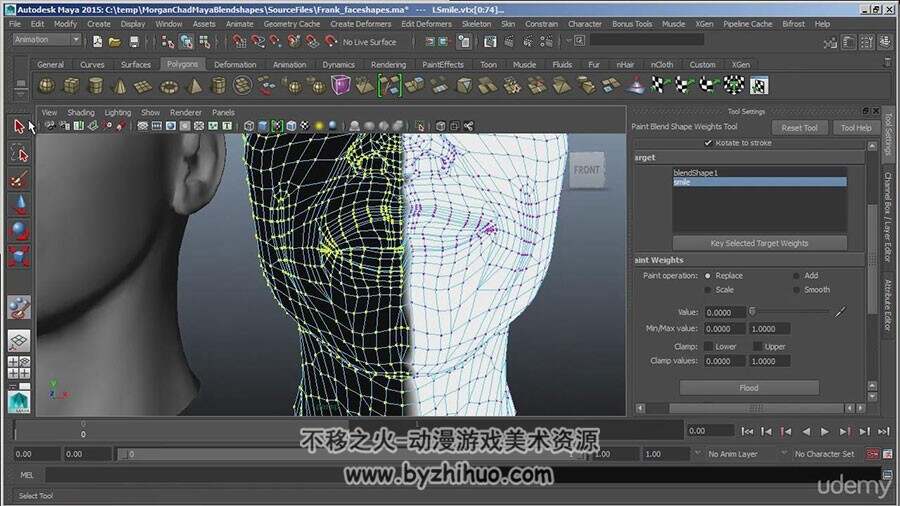
Task: Select the Scale paint operation
Action: (707, 290)
